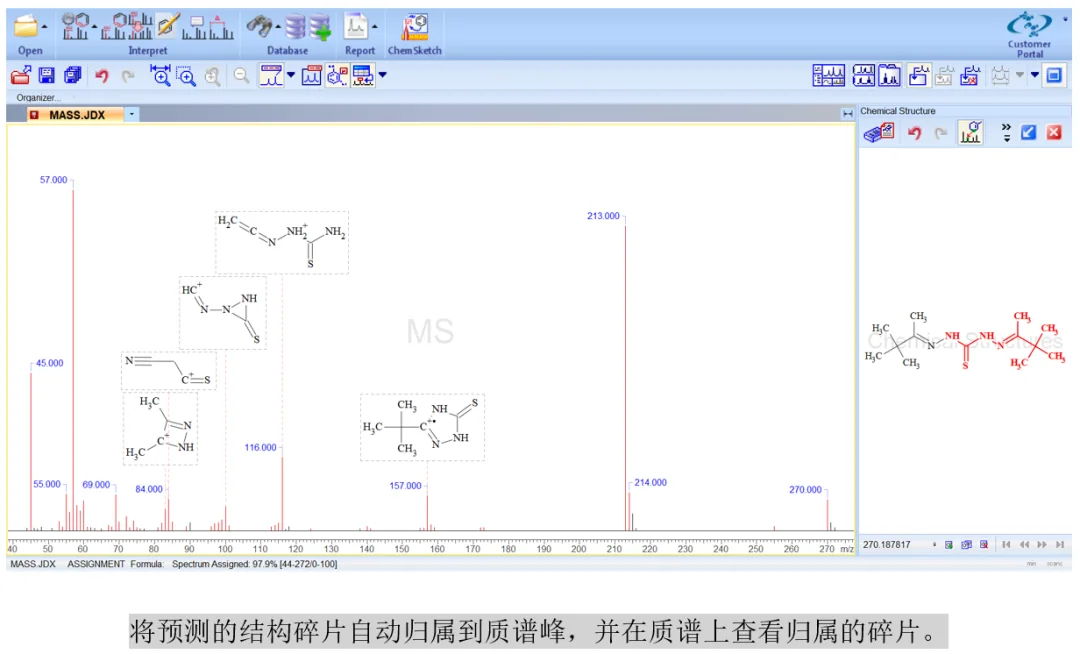The width and height of the screenshot is (1080, 654).
Task: Click the stacked spectra view icon
Action: pos(863,75)
